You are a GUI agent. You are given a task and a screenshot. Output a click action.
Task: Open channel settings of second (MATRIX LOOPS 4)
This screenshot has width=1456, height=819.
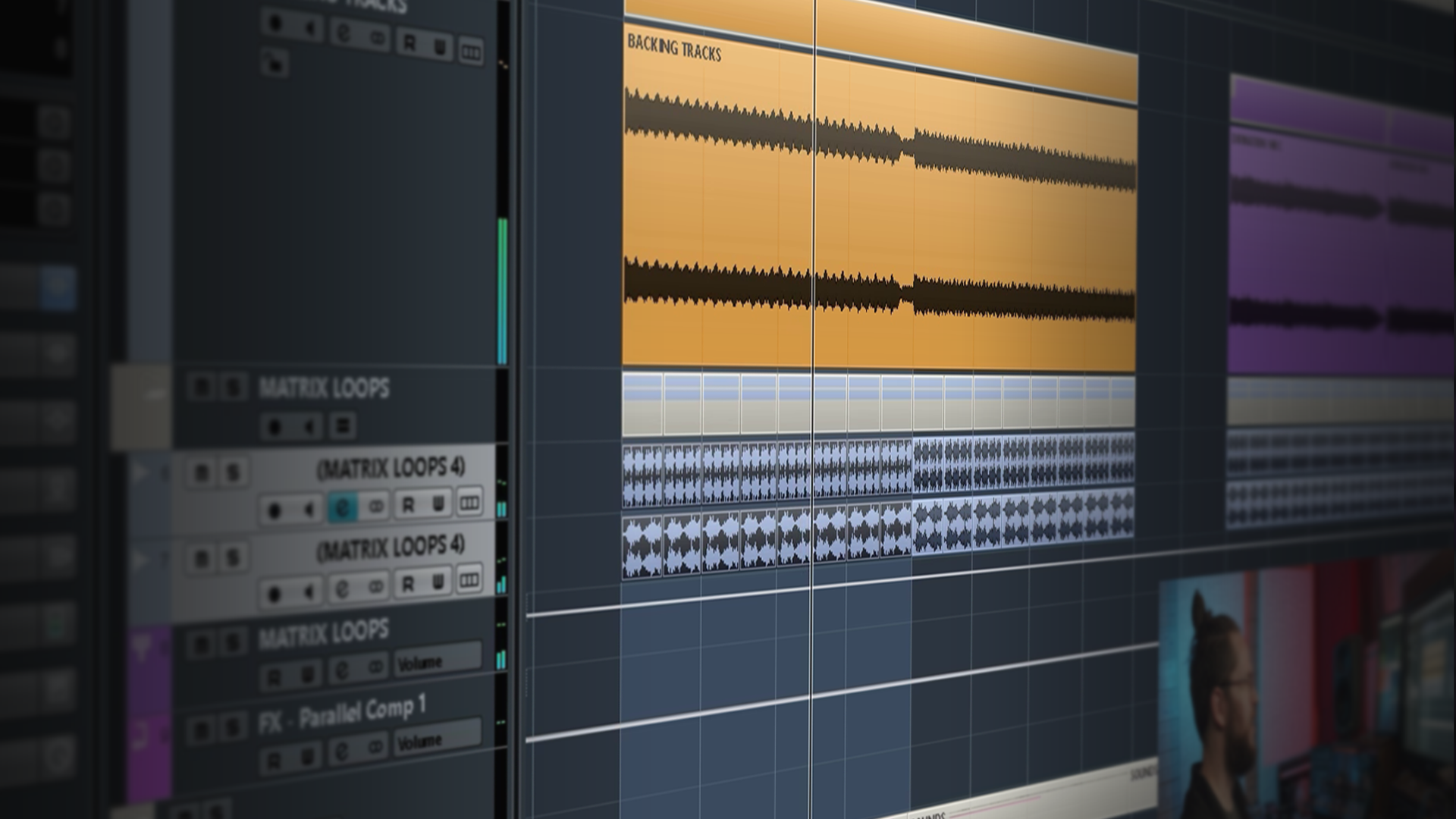pos(342,589)
